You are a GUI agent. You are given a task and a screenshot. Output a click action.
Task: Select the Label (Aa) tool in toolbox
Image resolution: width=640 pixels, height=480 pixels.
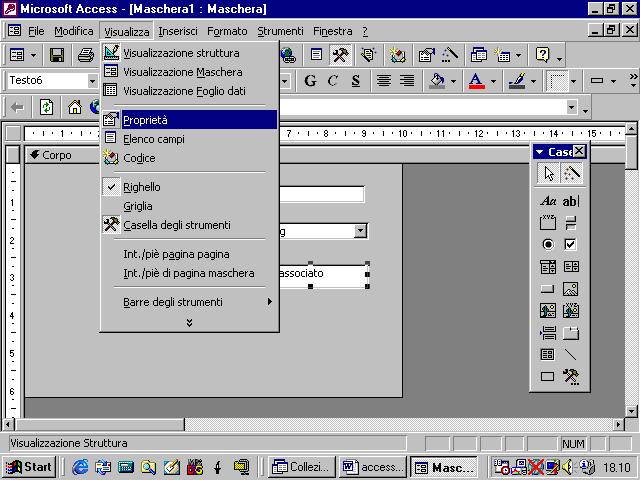pos(548,201)
